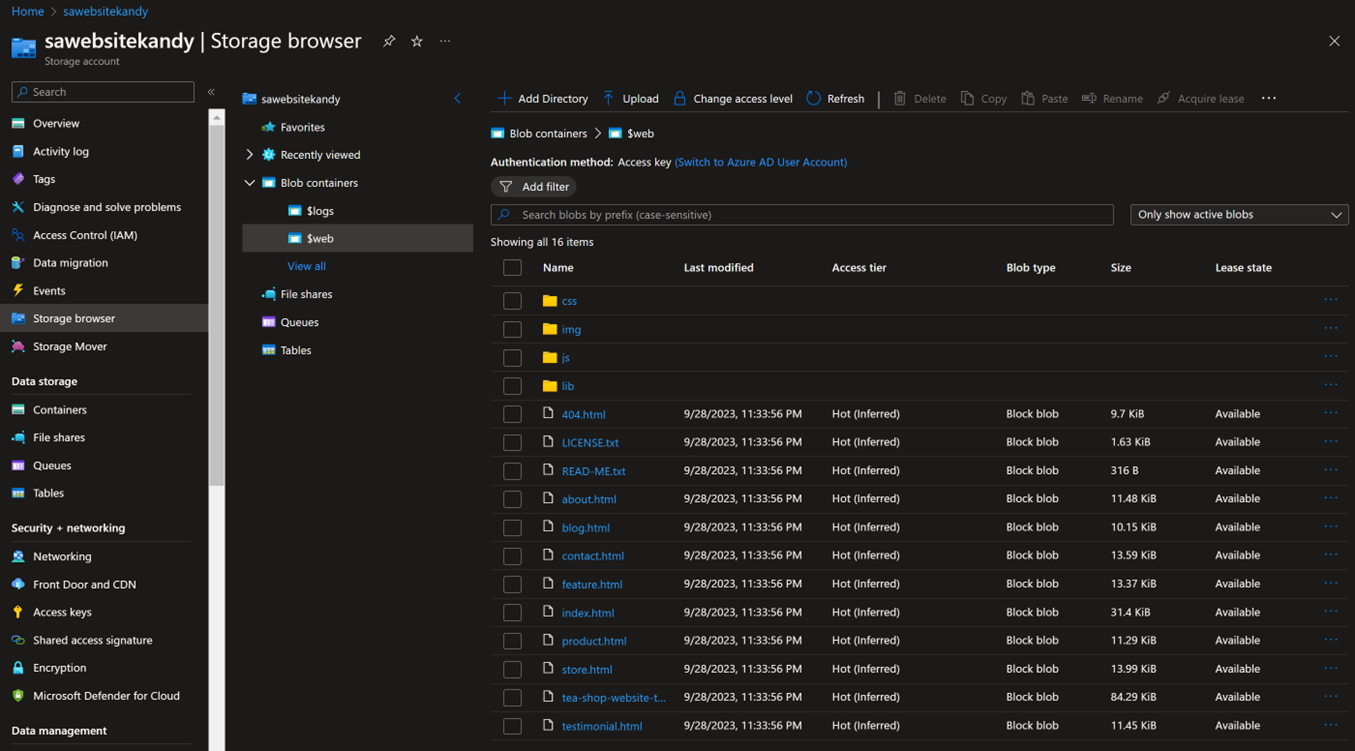Collapse the storage tree panel arrow
This screenshot has height=751, width=1355.
click(x=458, y=98)
